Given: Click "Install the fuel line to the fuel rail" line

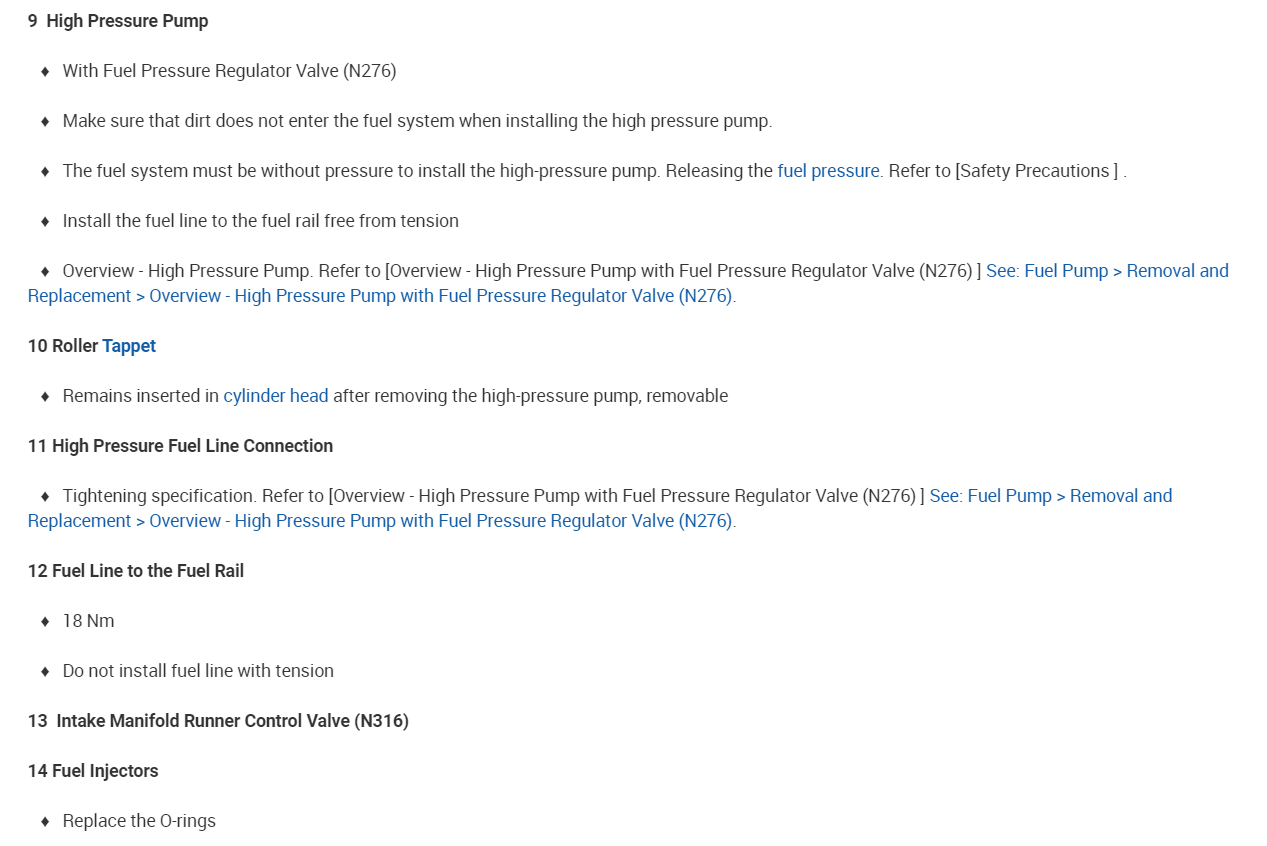Looking at the screenshot, I should (260, 221).
